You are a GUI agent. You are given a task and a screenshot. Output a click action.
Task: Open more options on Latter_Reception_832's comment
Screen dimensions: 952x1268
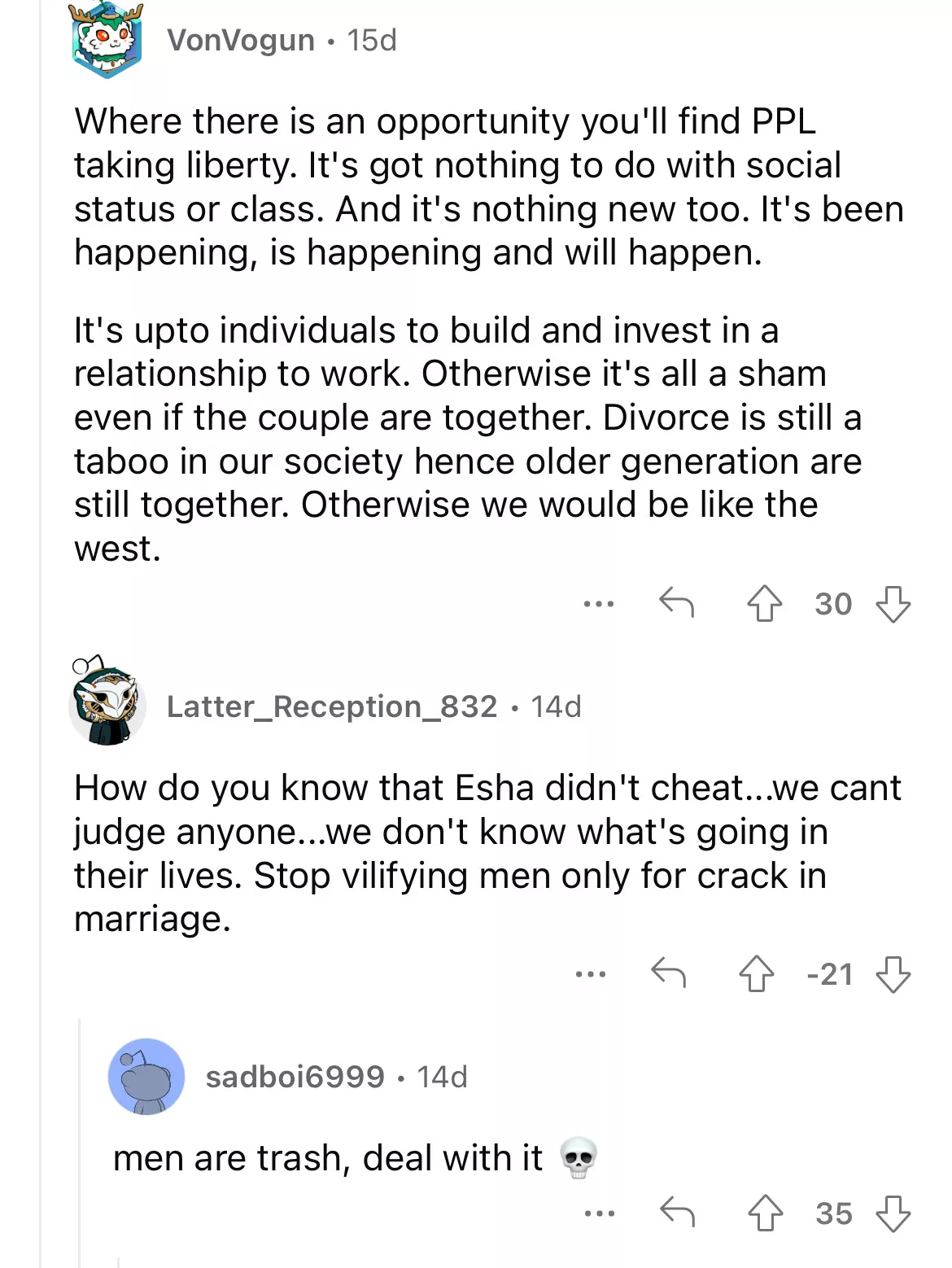(x=591, y=974)
